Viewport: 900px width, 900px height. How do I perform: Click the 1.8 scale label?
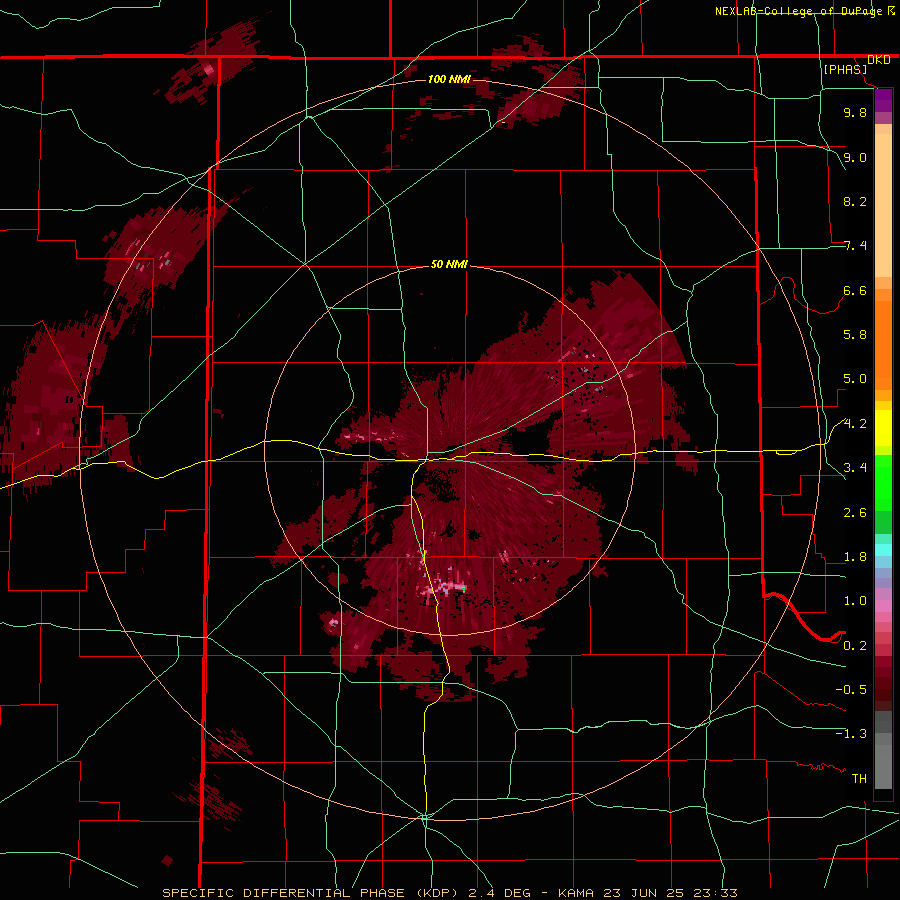855,557
